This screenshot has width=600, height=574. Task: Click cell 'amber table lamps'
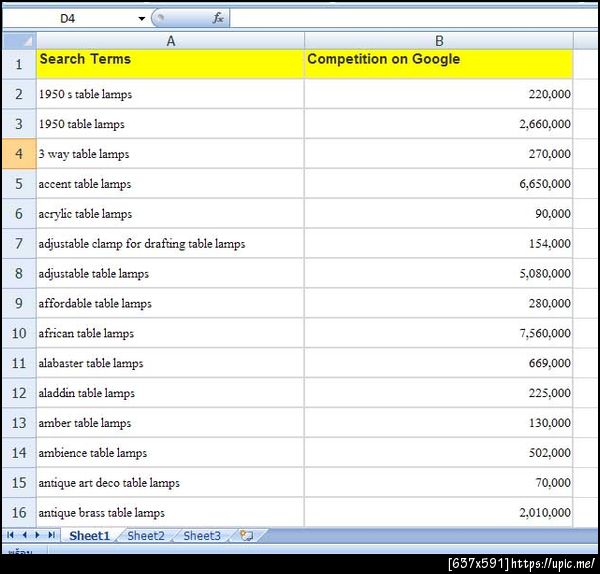click(x=170, y=423)
